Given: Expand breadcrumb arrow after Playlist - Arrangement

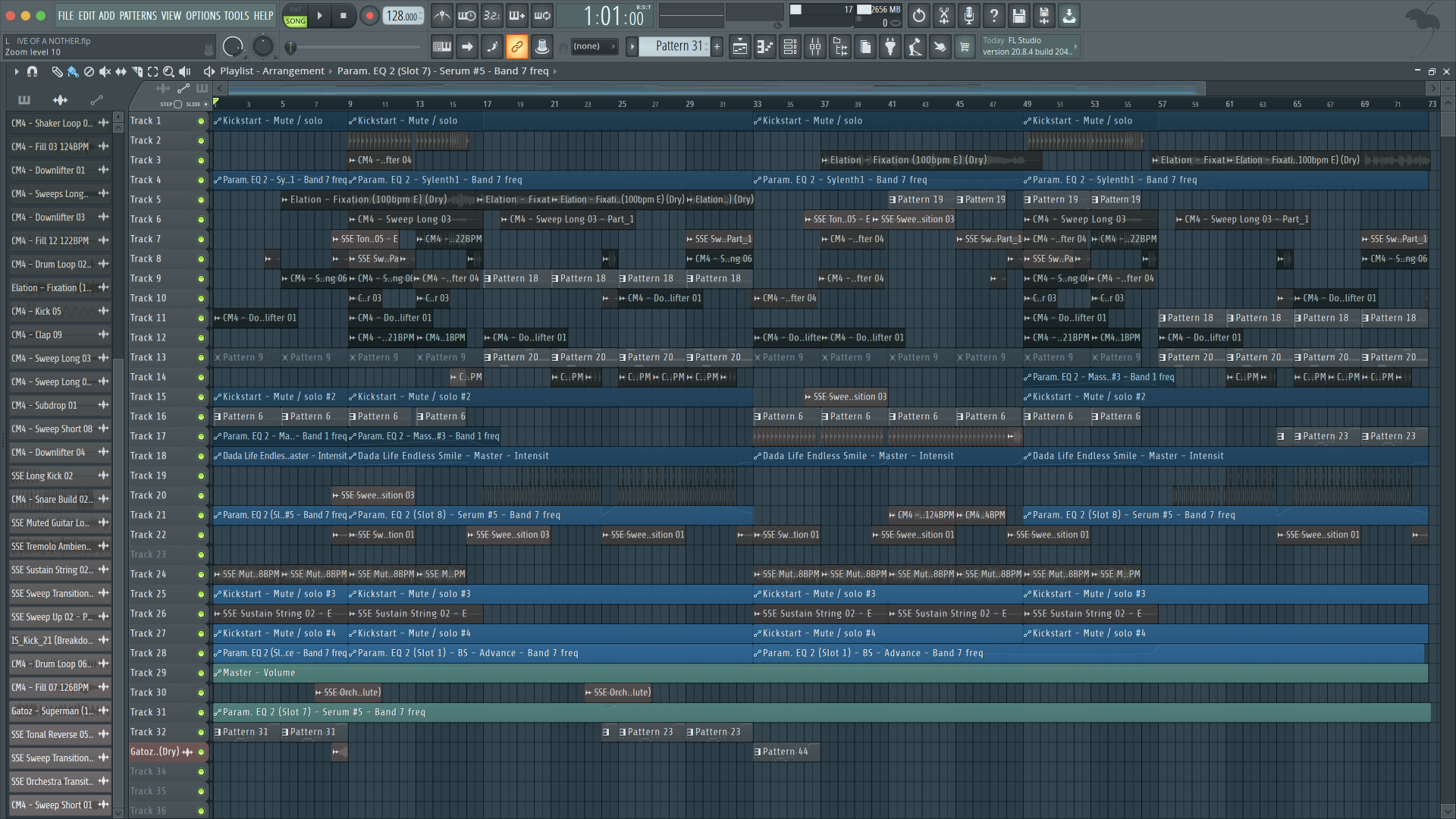Looking at the screenshot, I should (331, 71).
